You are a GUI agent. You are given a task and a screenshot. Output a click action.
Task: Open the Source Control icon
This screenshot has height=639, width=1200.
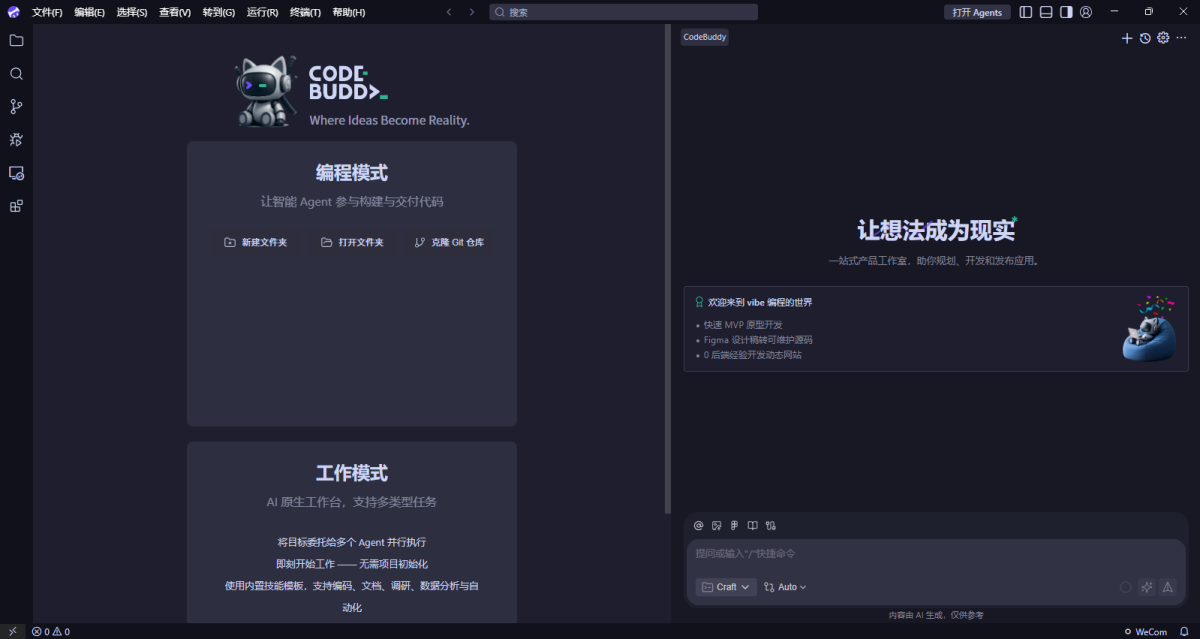(x=15, y=106)
